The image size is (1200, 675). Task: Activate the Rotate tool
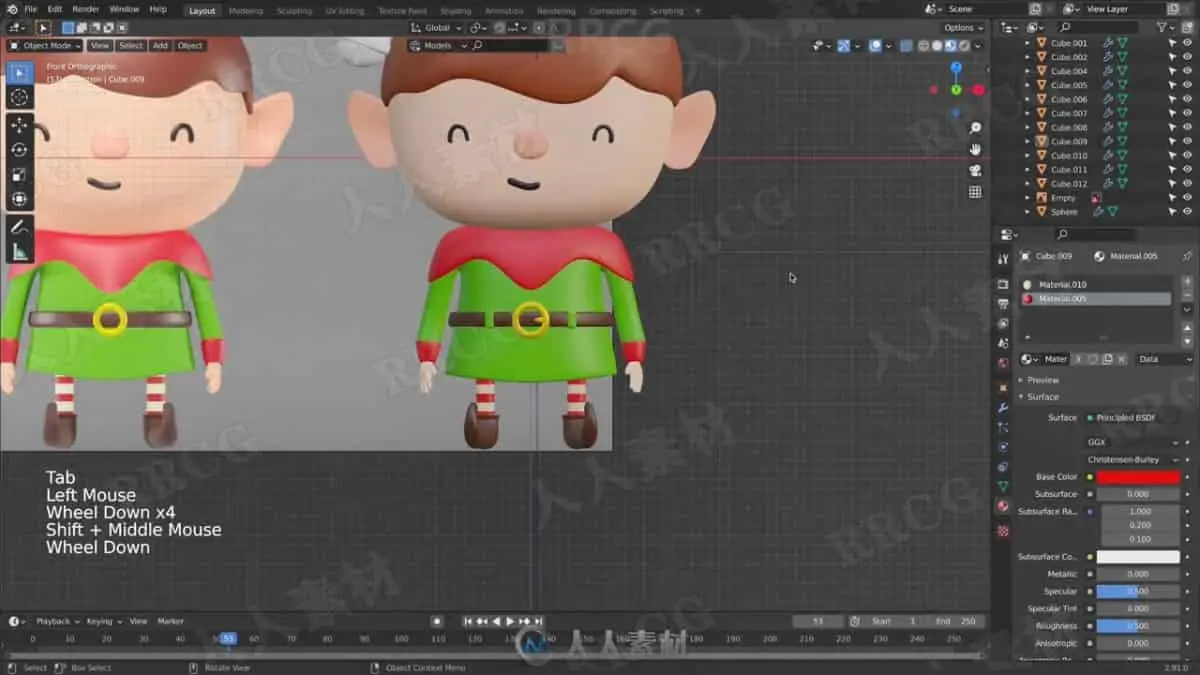click(x=19, y=150)
